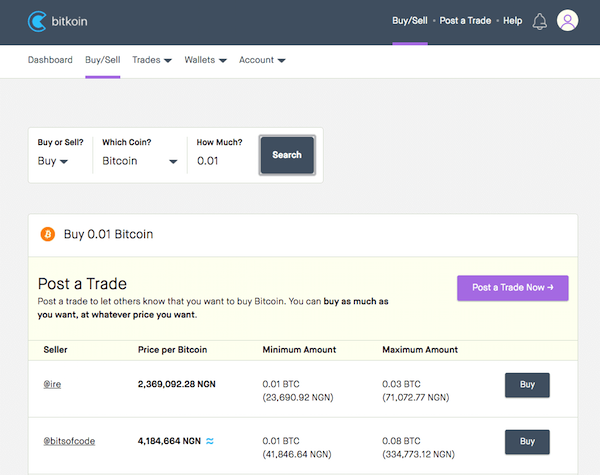Screen dimensions: 600x475
Task: Click the Search button
Action: pyautogui.click(x=287, y=155)
